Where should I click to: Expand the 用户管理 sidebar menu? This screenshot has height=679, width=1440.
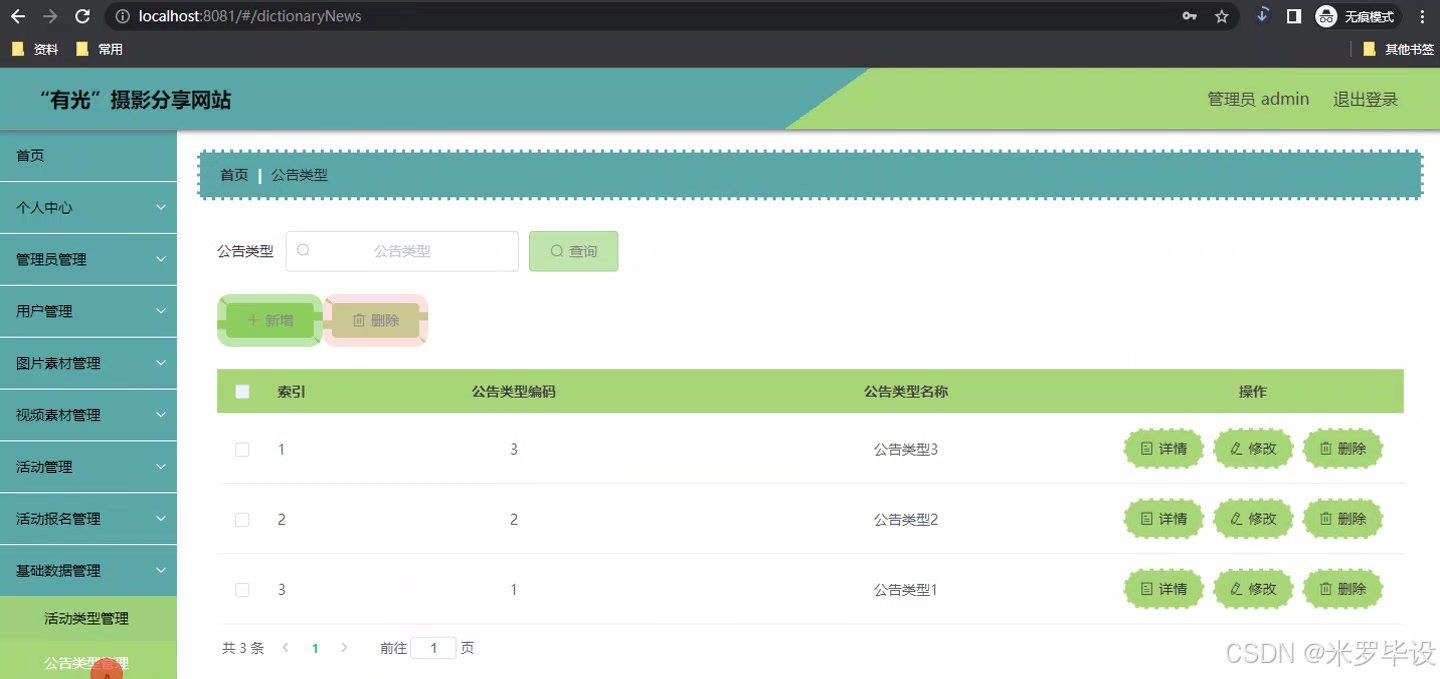click(x=88, y=312)
